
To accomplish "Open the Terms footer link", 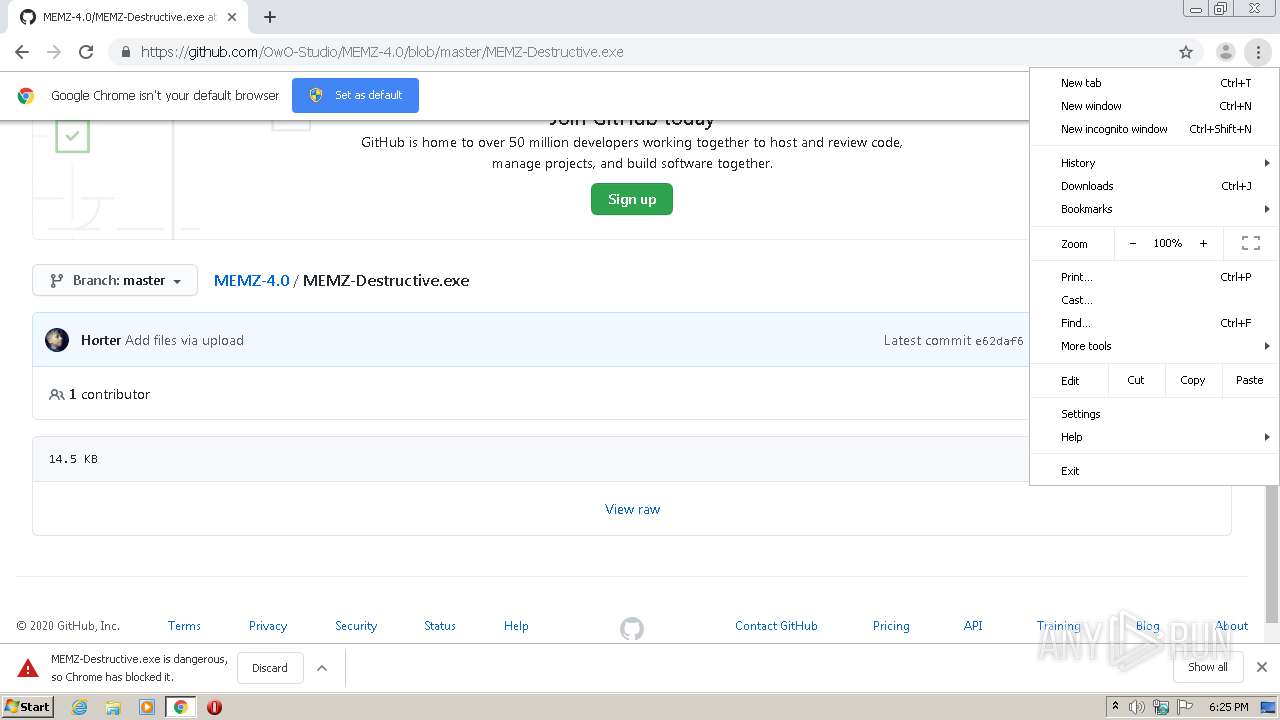I will coord(184,626).
